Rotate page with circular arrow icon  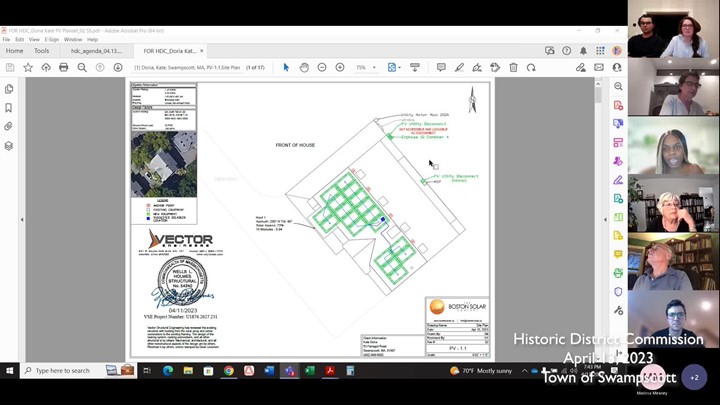point(531,68)
